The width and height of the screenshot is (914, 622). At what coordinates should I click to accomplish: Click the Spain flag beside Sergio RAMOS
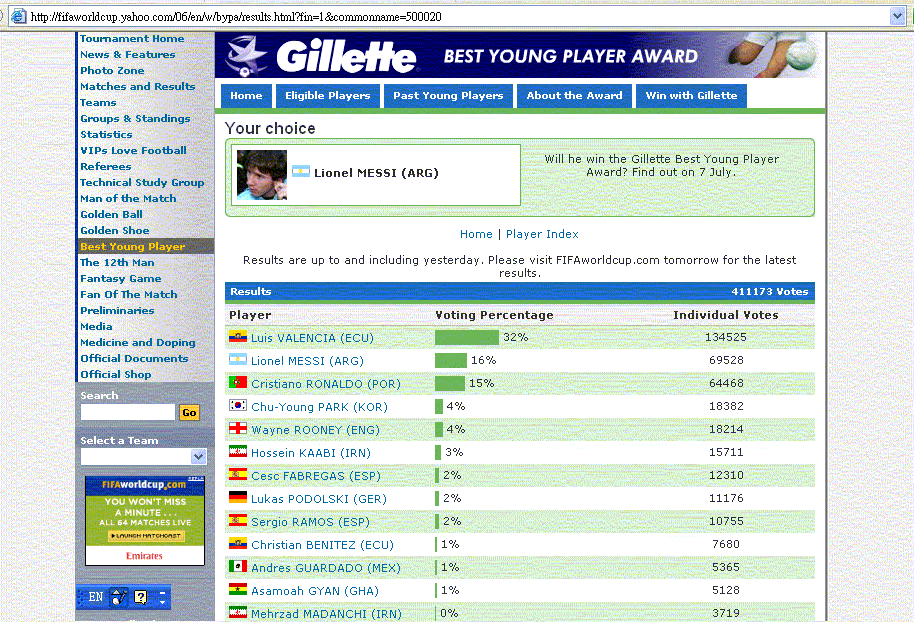click(238, 521)
